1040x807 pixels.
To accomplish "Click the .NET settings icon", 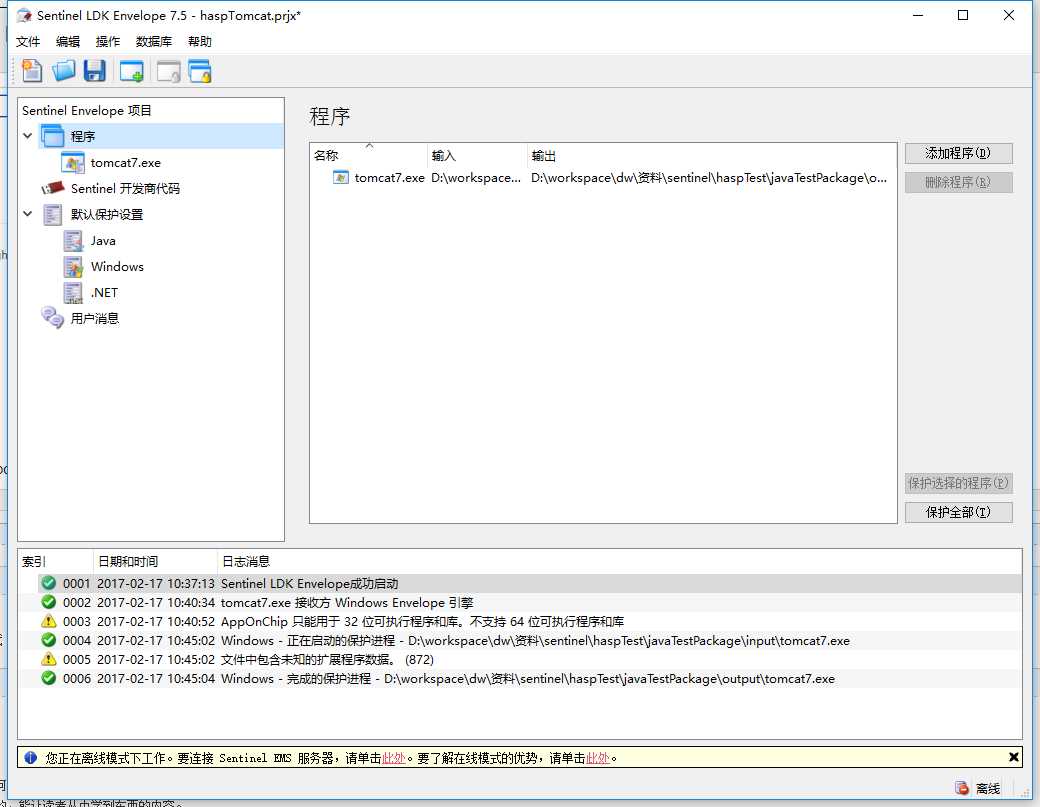I will point(73,292).
